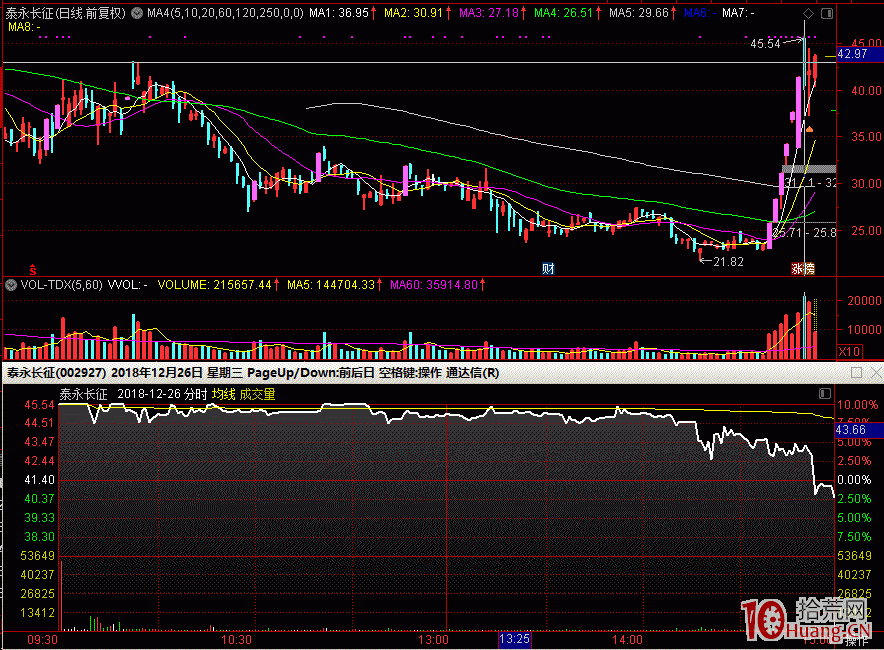
Task: Select the 13:25 time marker on the axis
Action: click(x=514, y=638)
